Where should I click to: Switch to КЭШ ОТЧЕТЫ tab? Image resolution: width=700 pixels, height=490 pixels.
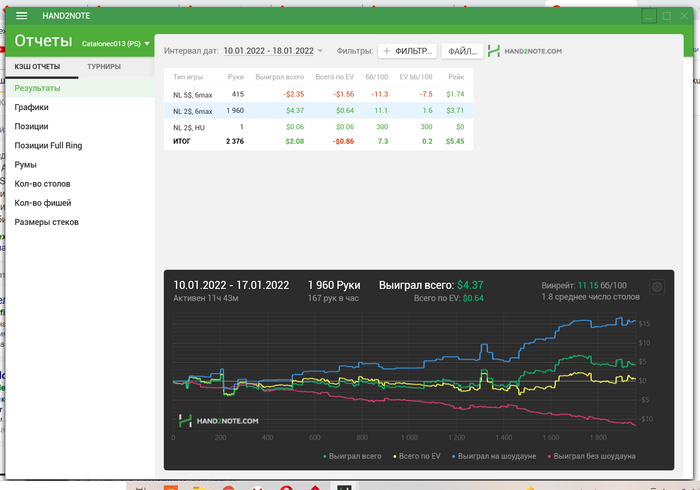click(37, 66)
